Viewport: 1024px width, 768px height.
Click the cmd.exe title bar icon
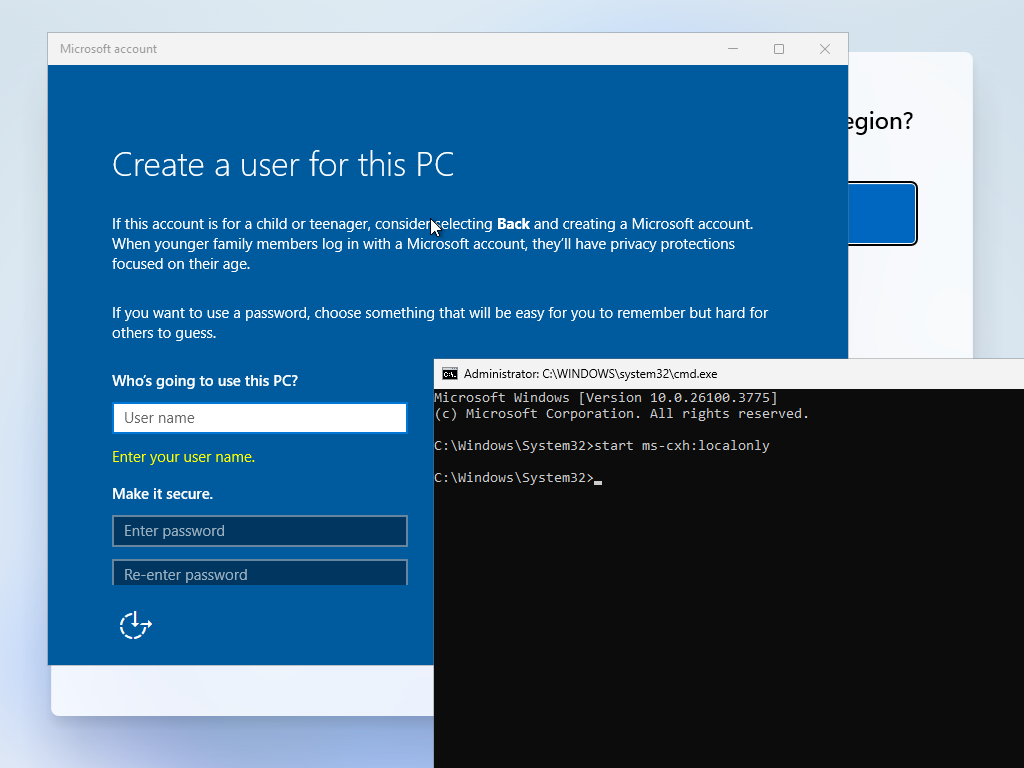pos(450,374)
